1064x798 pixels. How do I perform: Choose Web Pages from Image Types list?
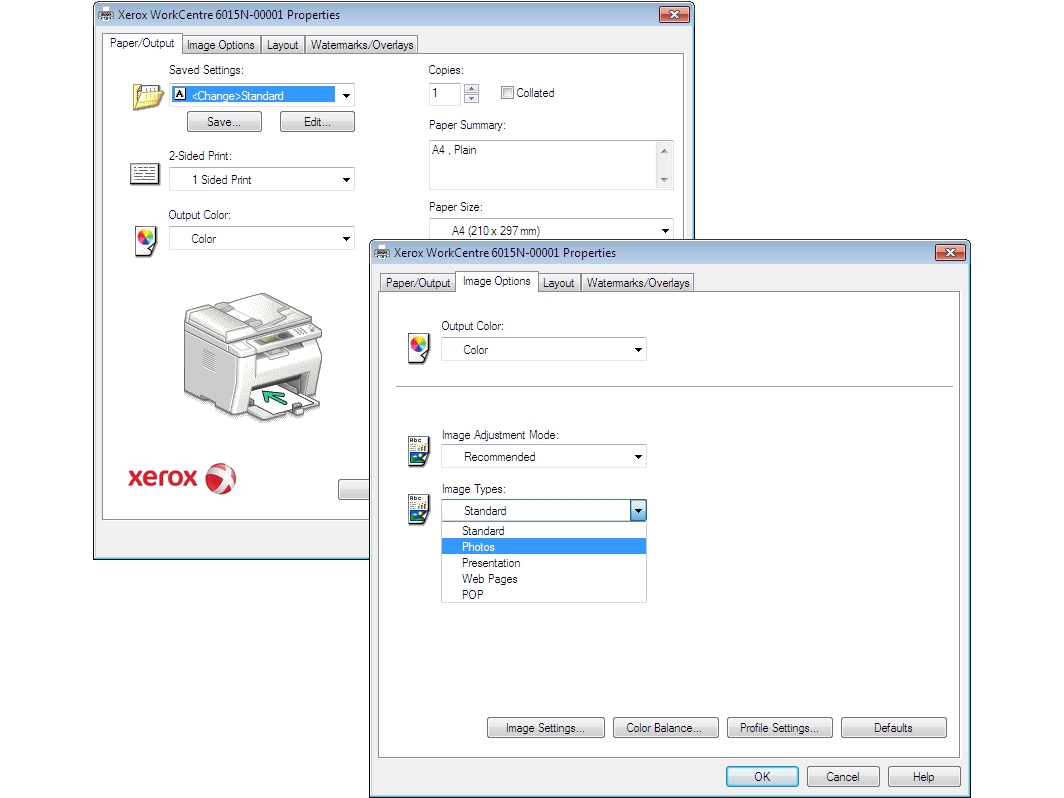coord(544,579)
